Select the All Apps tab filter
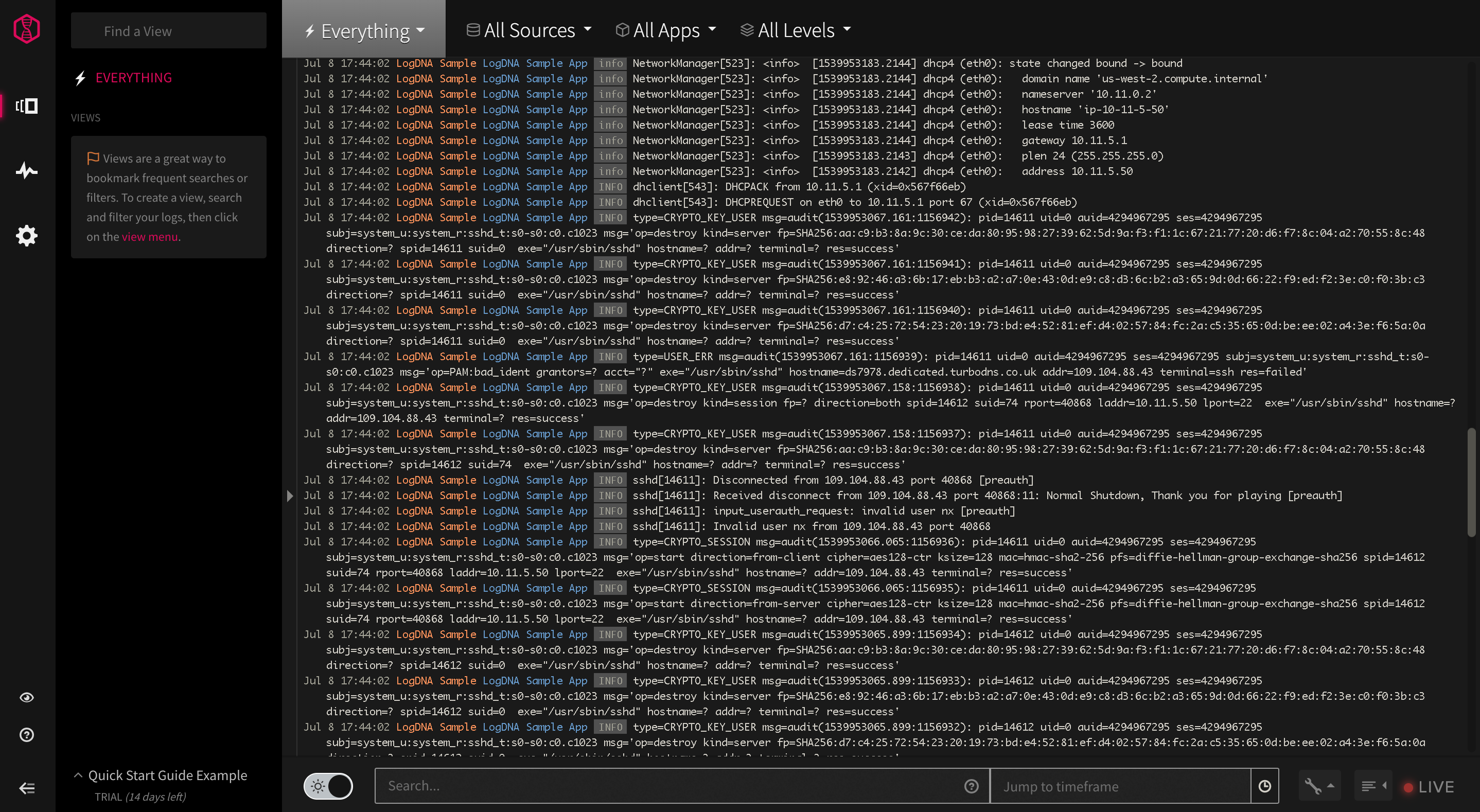The image size is (1480, 812). click(665, 30)
